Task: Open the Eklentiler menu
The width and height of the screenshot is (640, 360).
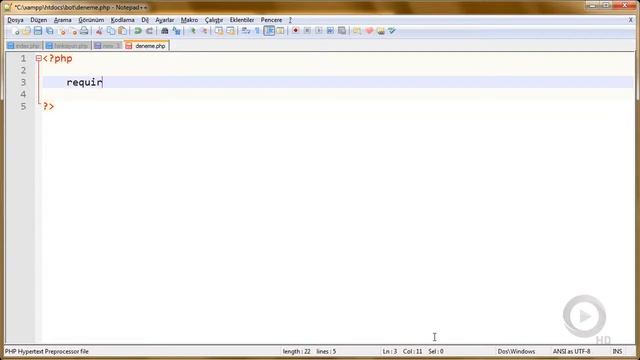Action: (x=242, y=20)
